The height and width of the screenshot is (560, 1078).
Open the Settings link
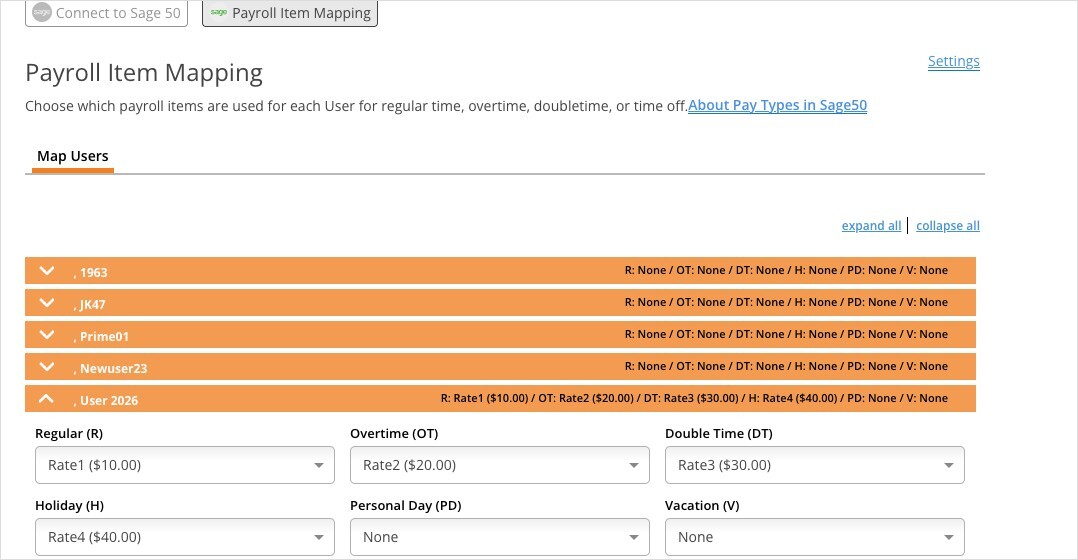[x=954, y=61]
